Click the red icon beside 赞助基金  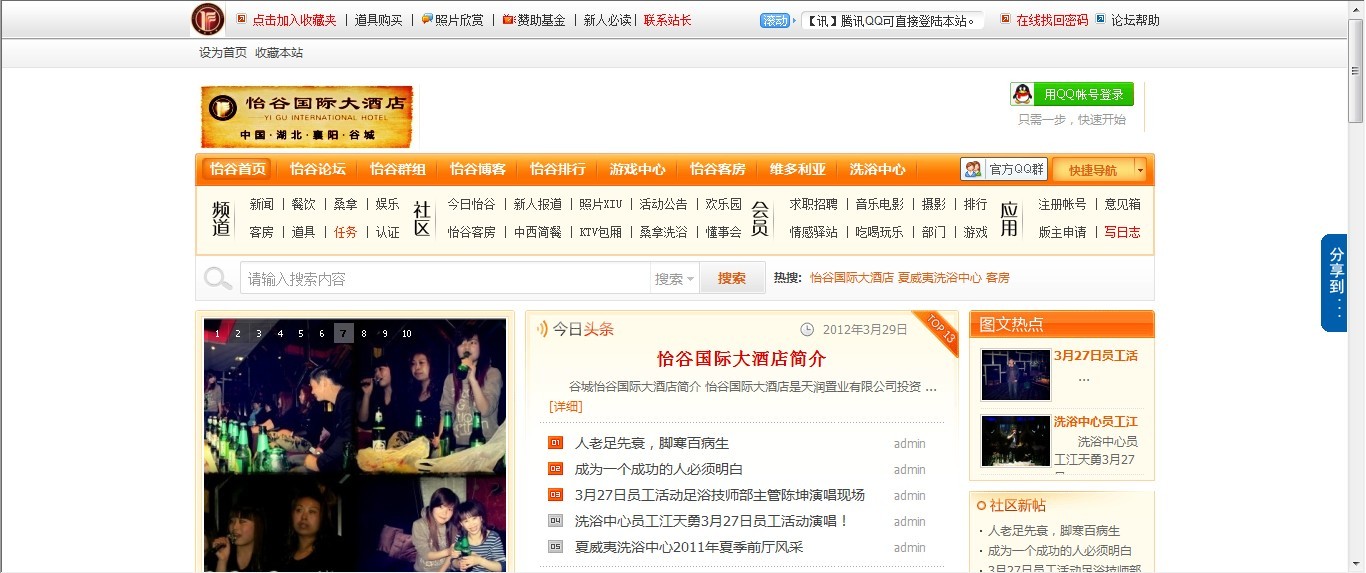[509, 19]
